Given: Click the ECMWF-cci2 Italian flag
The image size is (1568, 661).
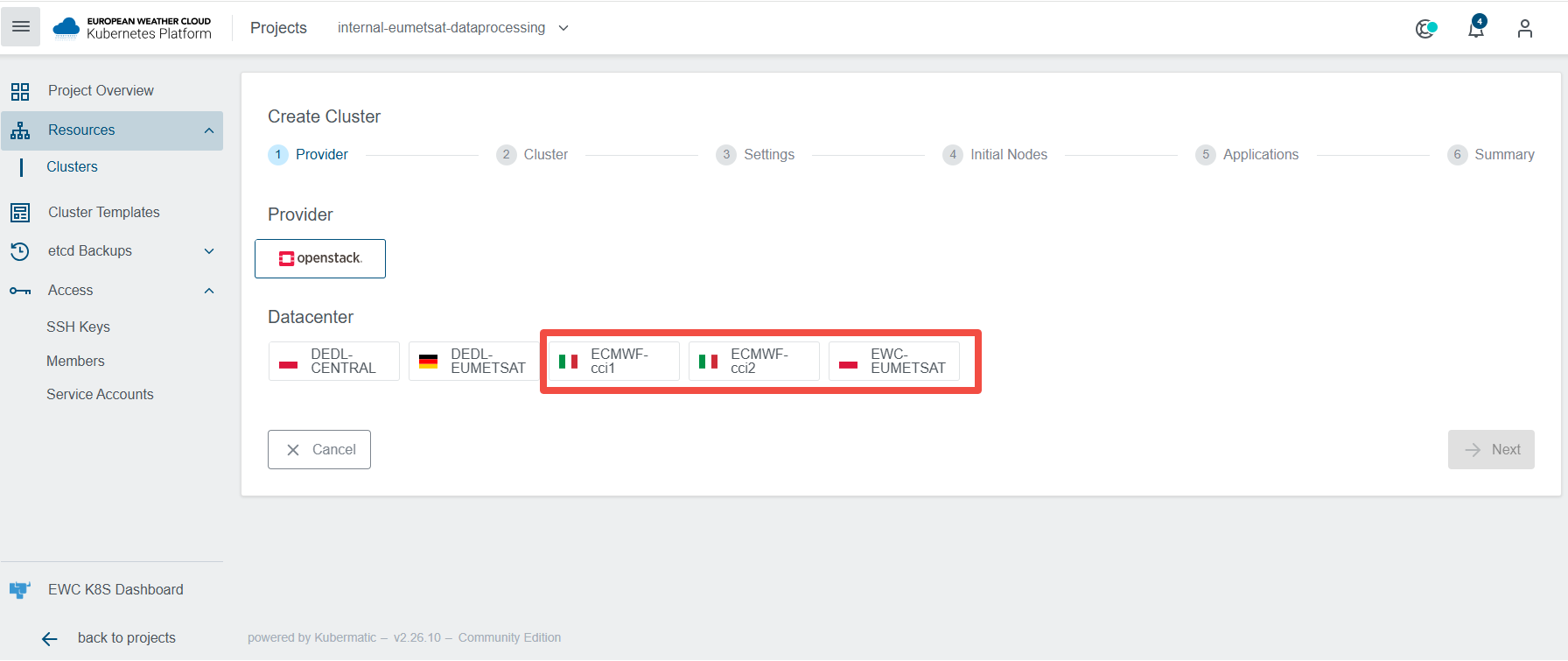Looking at the screenshot, I should coord(708,362).
